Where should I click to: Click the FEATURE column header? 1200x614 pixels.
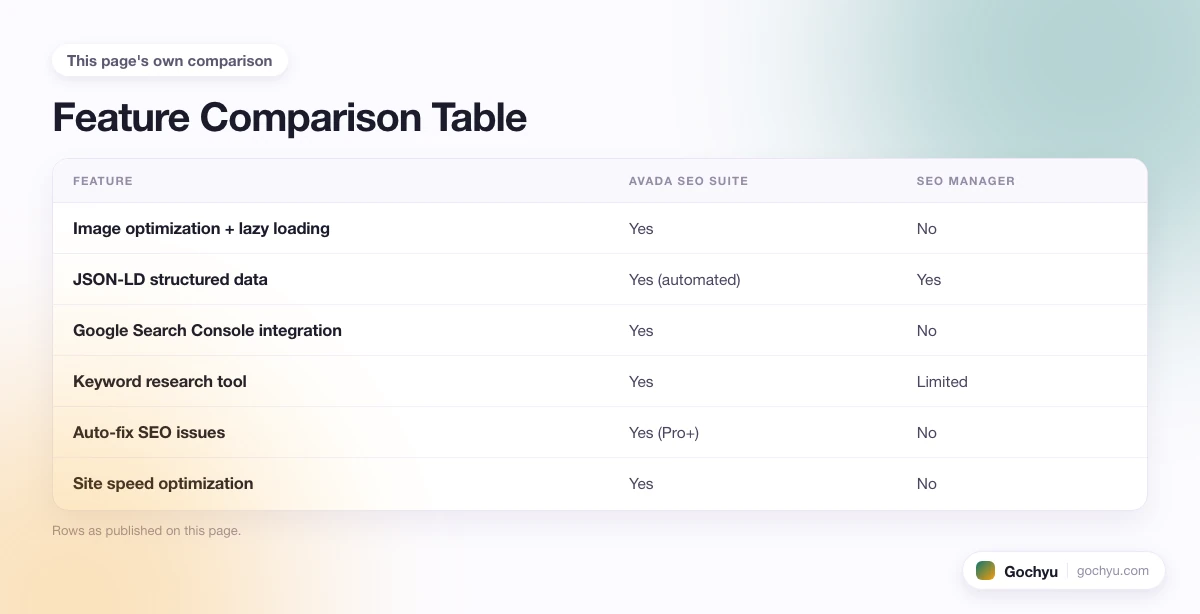click(x=103, y=181)
